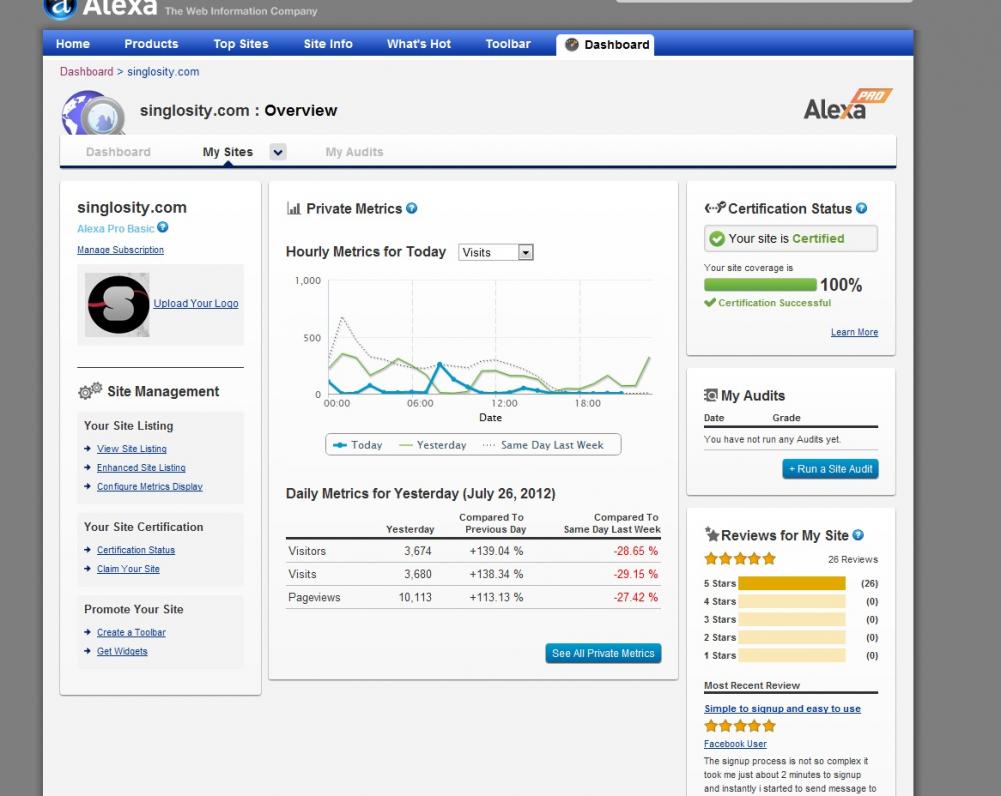
Task: Click the Visitors +139.04 % value
Action: click(496, 551)
